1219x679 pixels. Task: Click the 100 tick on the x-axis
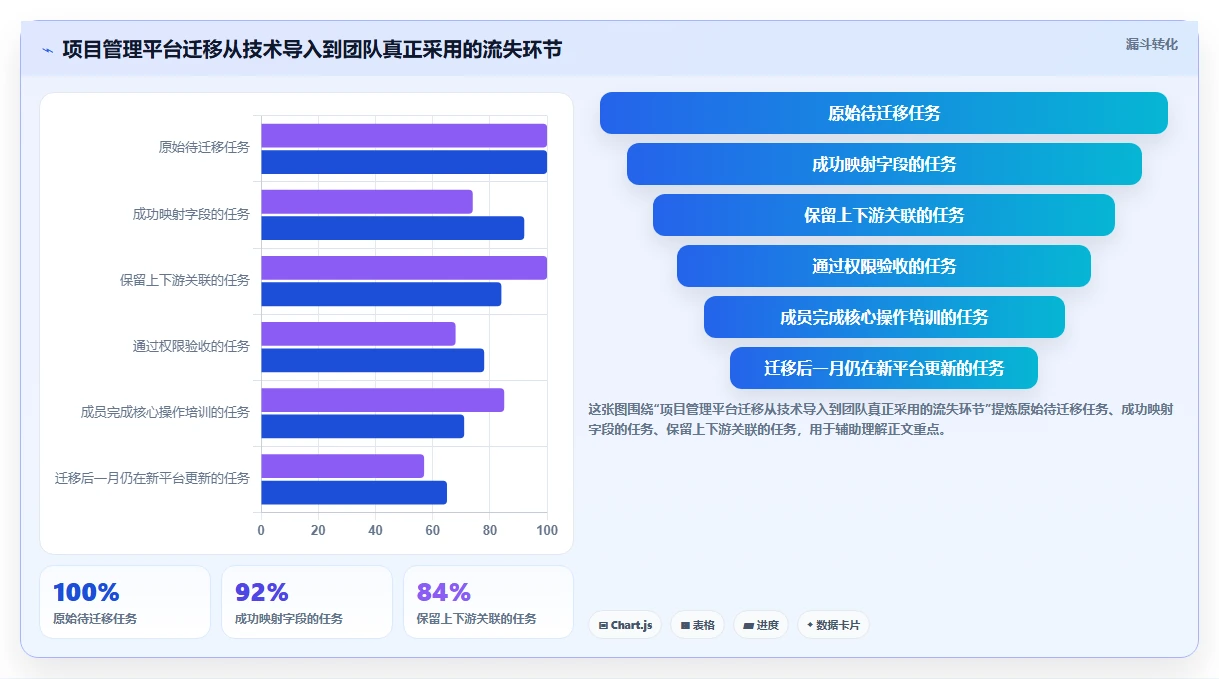tap(547, 530)
